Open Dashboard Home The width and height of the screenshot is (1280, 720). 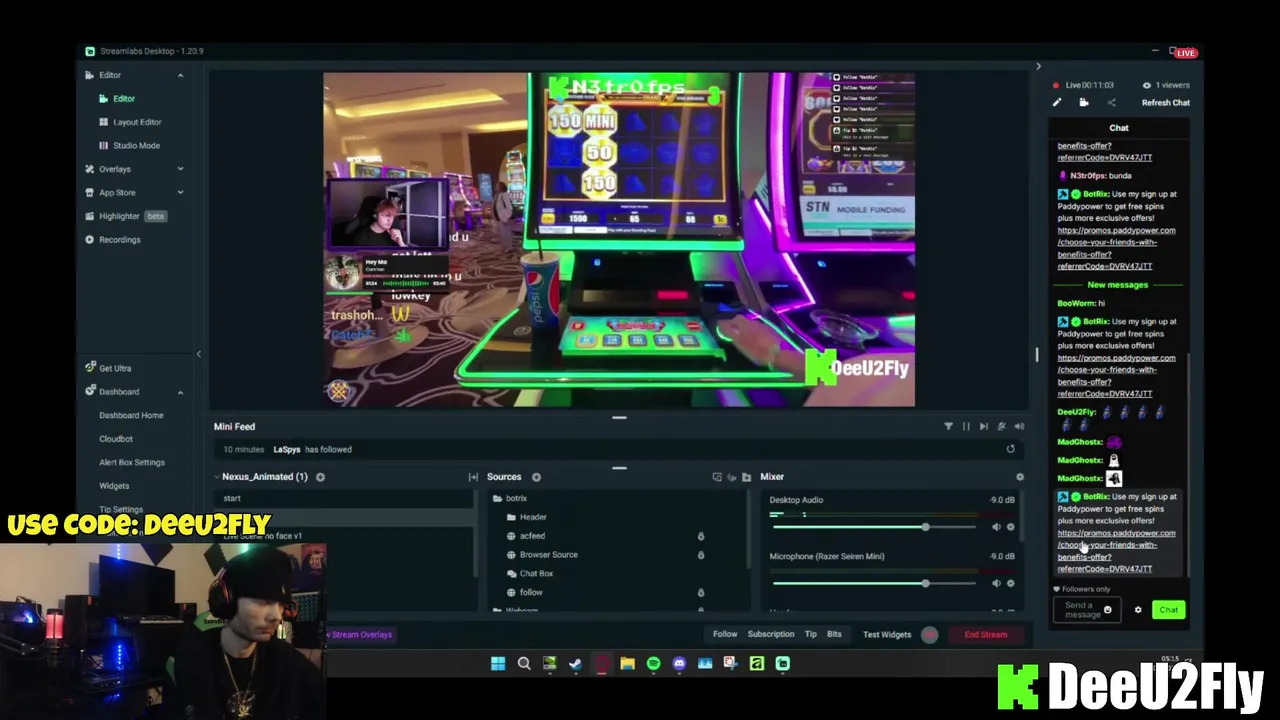coord(131,415)
